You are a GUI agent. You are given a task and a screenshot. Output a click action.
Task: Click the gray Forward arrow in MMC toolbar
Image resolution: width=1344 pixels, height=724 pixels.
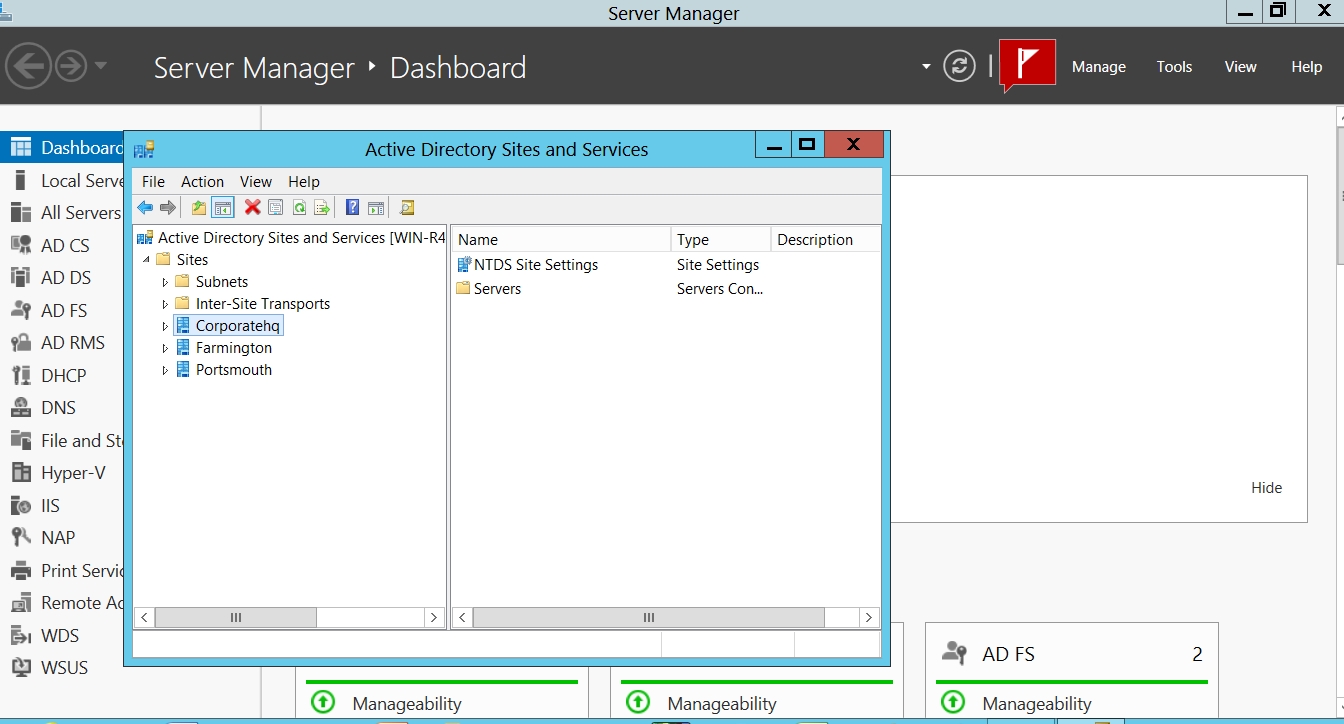[x=167, y=207]
